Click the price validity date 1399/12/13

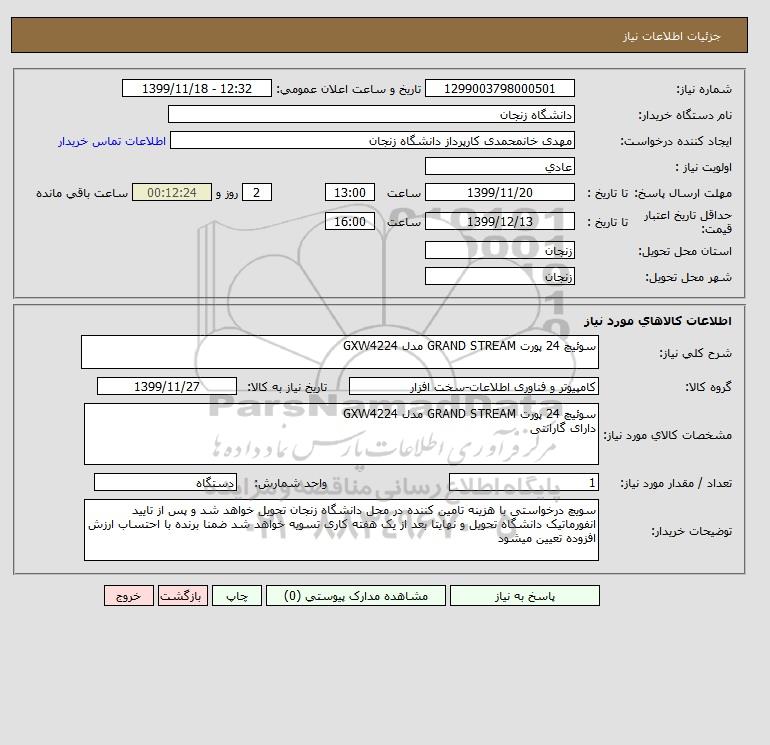tap(499, 221)
